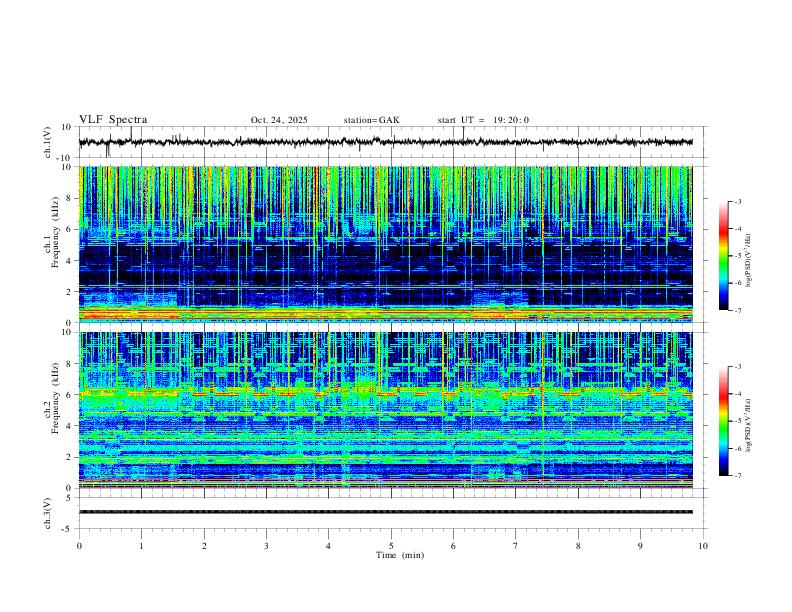Click the 'ch.3(V)' axis label
This screenshot has height=612, width=792.
point(48,513)
